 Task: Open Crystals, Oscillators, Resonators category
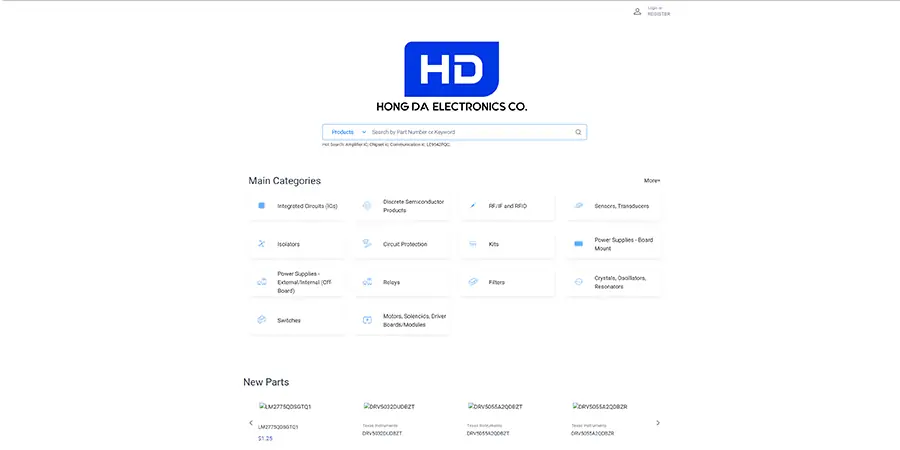point(621,282)
